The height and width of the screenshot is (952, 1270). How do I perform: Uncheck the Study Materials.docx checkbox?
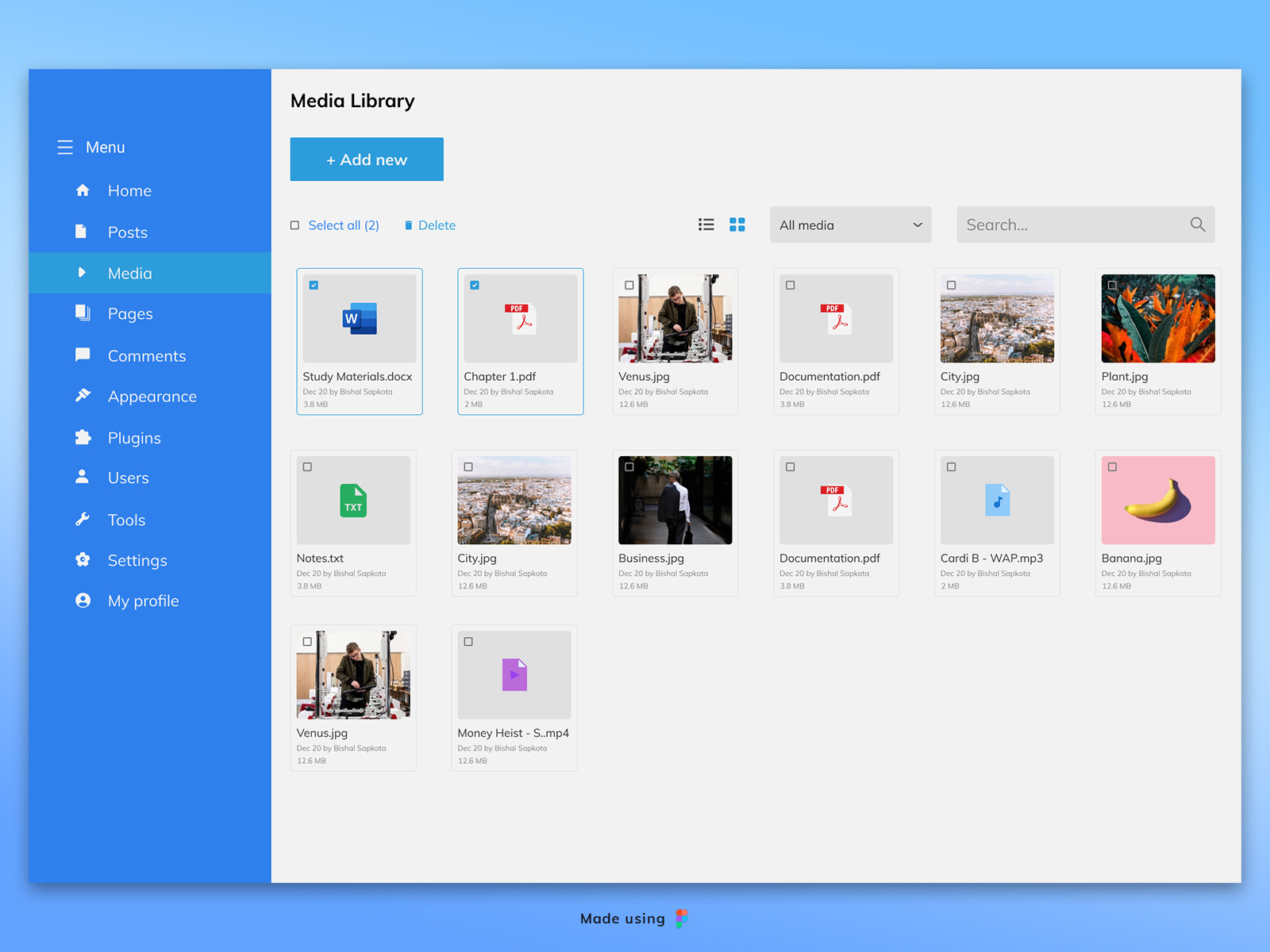click(x=314, y=285)
